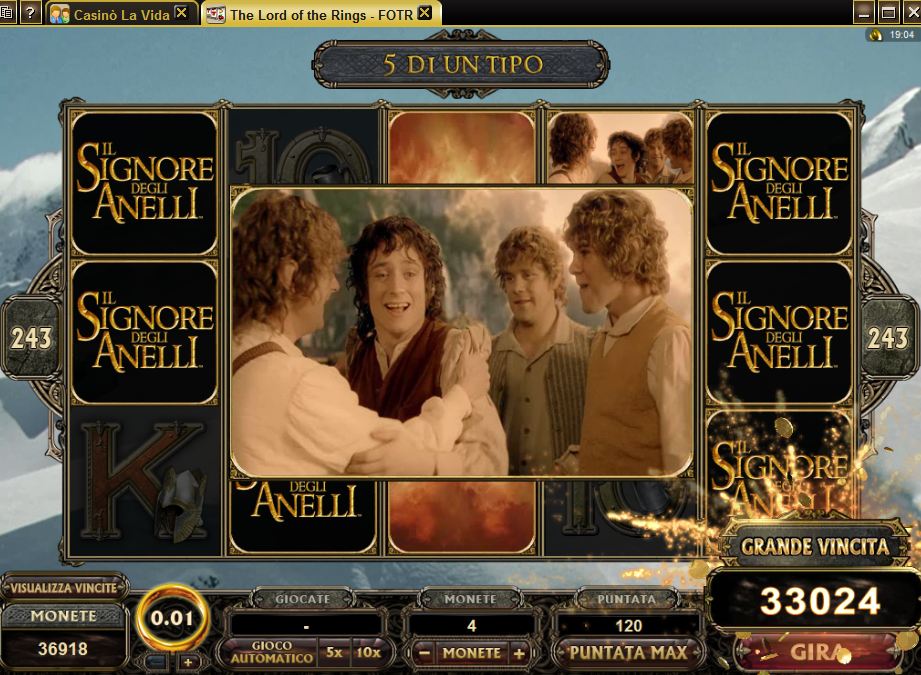Click the 0.01 gold ring coin indicator

pyautogui.click(x=171, y=618)
